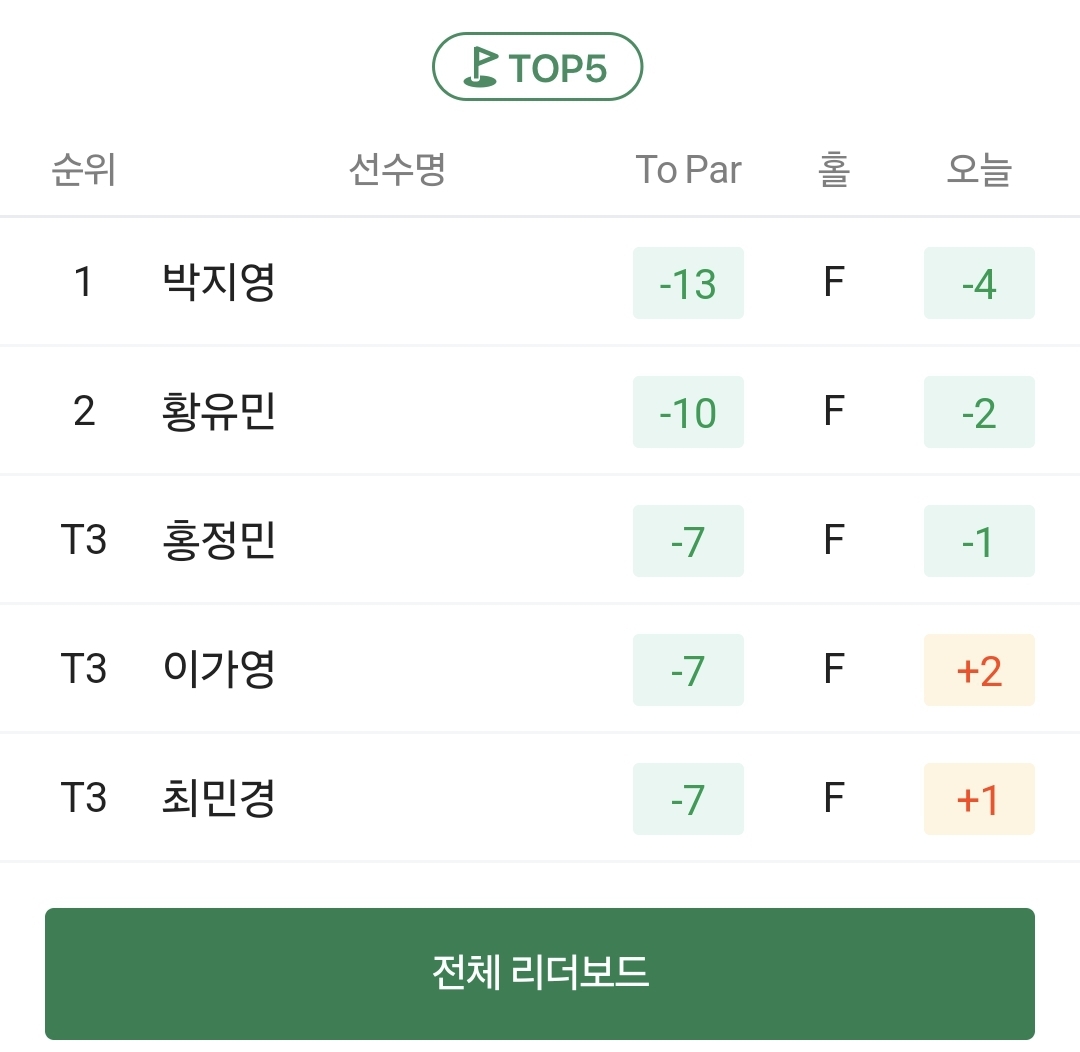Viewport: 1080px width, 1052px height.
Task: Open the 전체 리더보드 button
Action: pyautogui.click(x=540, y=973)
